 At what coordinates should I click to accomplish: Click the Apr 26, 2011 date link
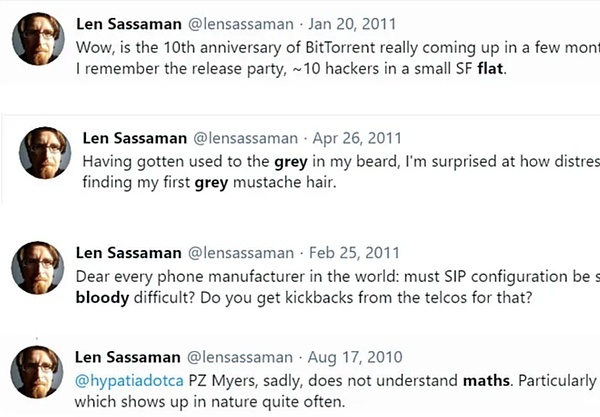coord(356,138)
